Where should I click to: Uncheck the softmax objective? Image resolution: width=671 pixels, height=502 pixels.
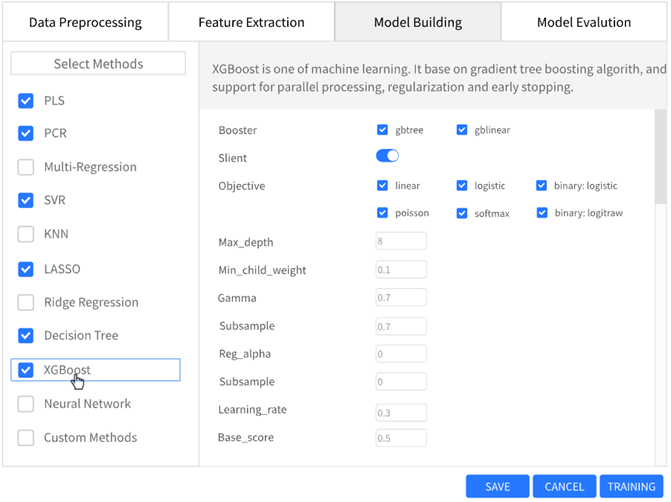(x=462, y=213)
